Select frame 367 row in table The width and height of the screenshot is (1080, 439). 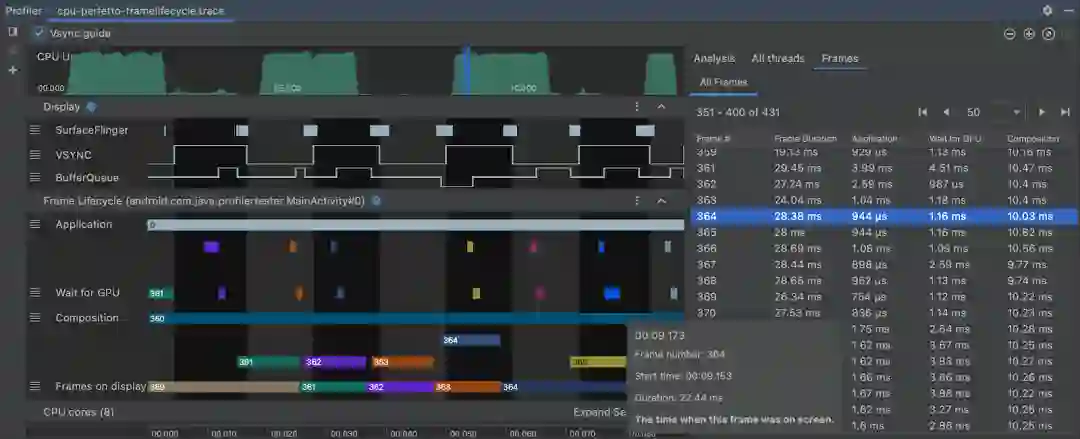click(x=884, y=264)
